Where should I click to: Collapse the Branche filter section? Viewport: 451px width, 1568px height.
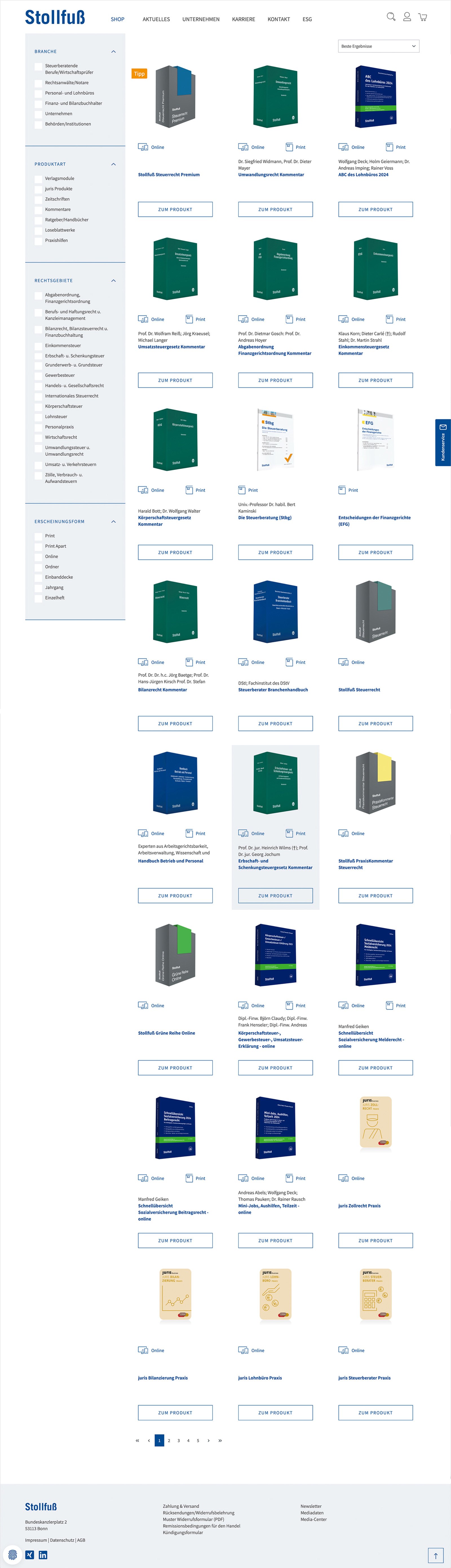[x=113, y=52]
